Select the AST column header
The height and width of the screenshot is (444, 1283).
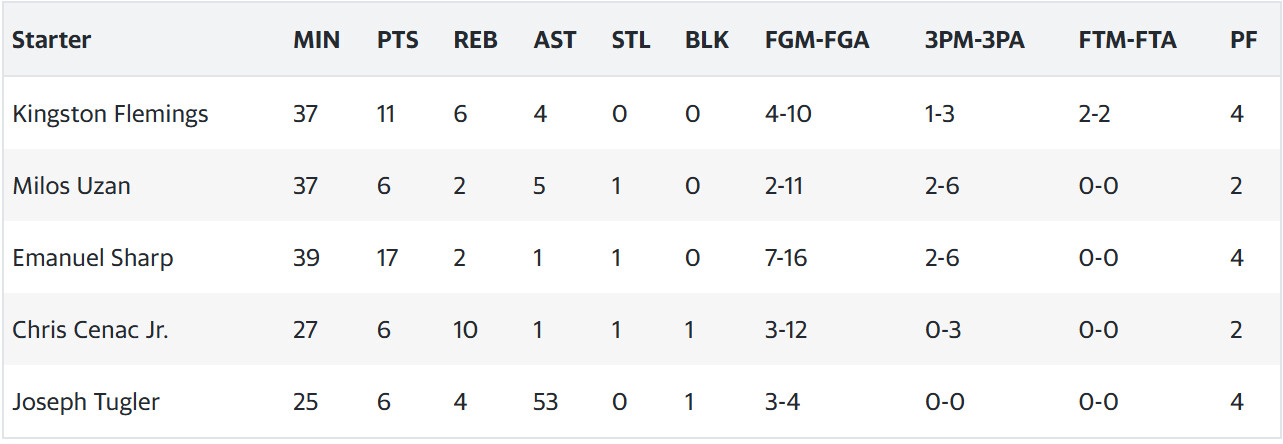coord(555,40)
